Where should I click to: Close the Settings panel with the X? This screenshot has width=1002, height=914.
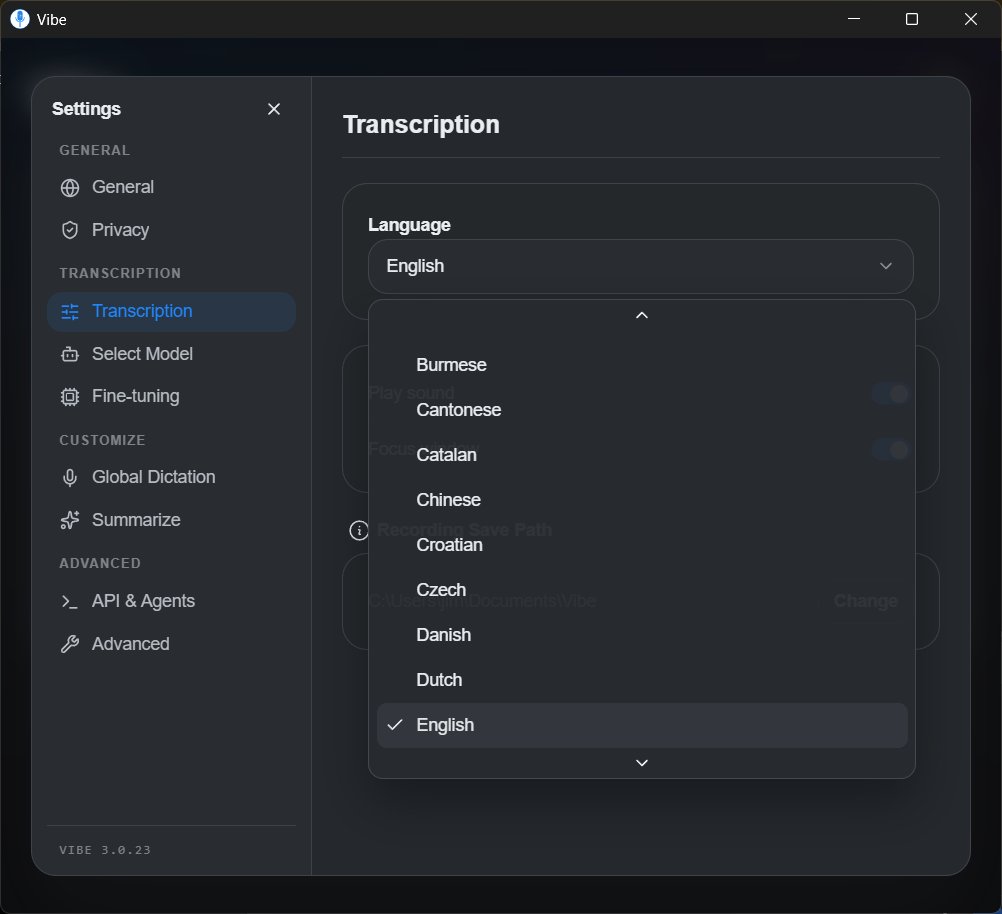274,109
